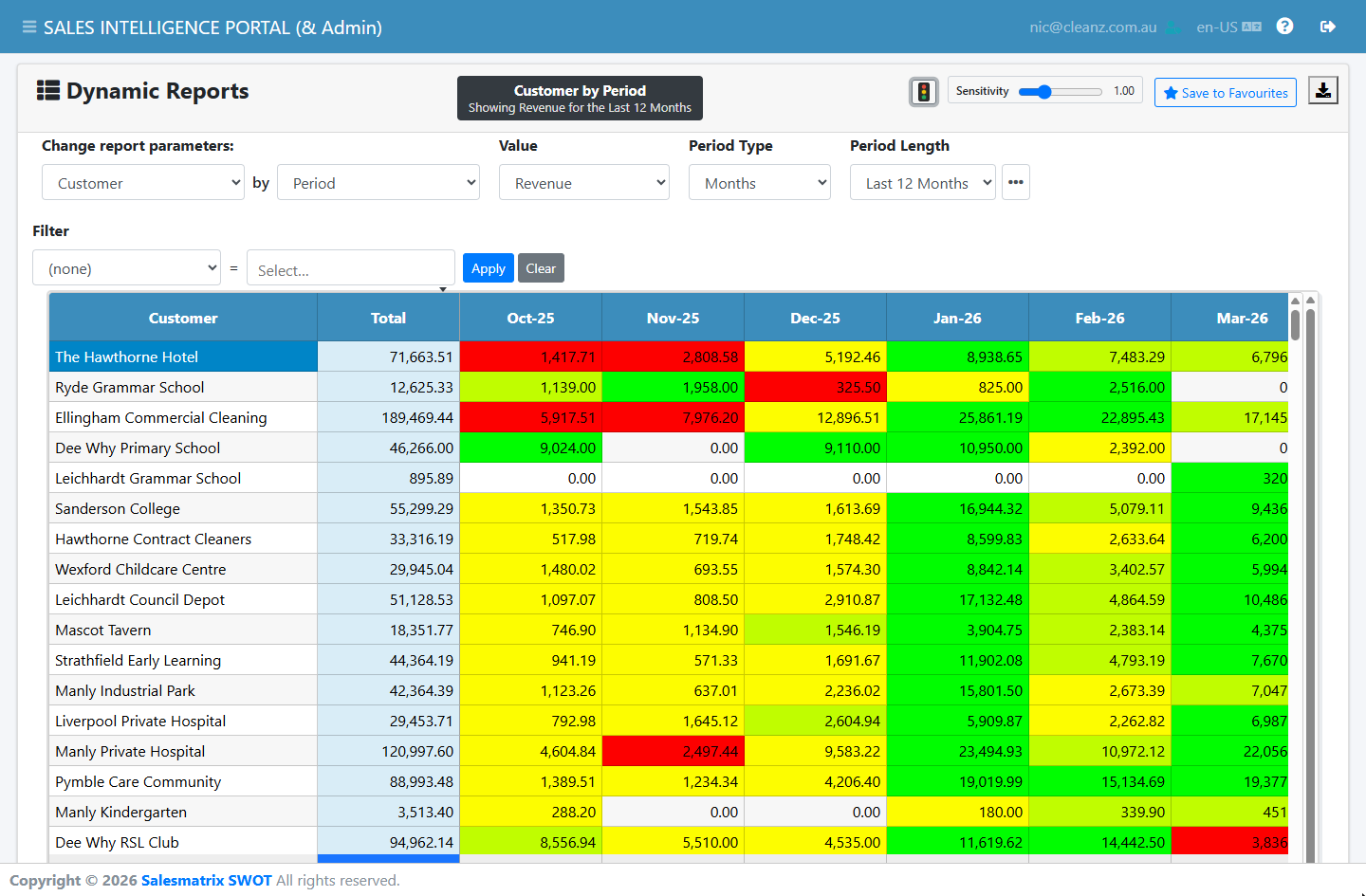1366x896 pixels.
Task: Click the en-US language selector
Action: (x=1228, y=27)
